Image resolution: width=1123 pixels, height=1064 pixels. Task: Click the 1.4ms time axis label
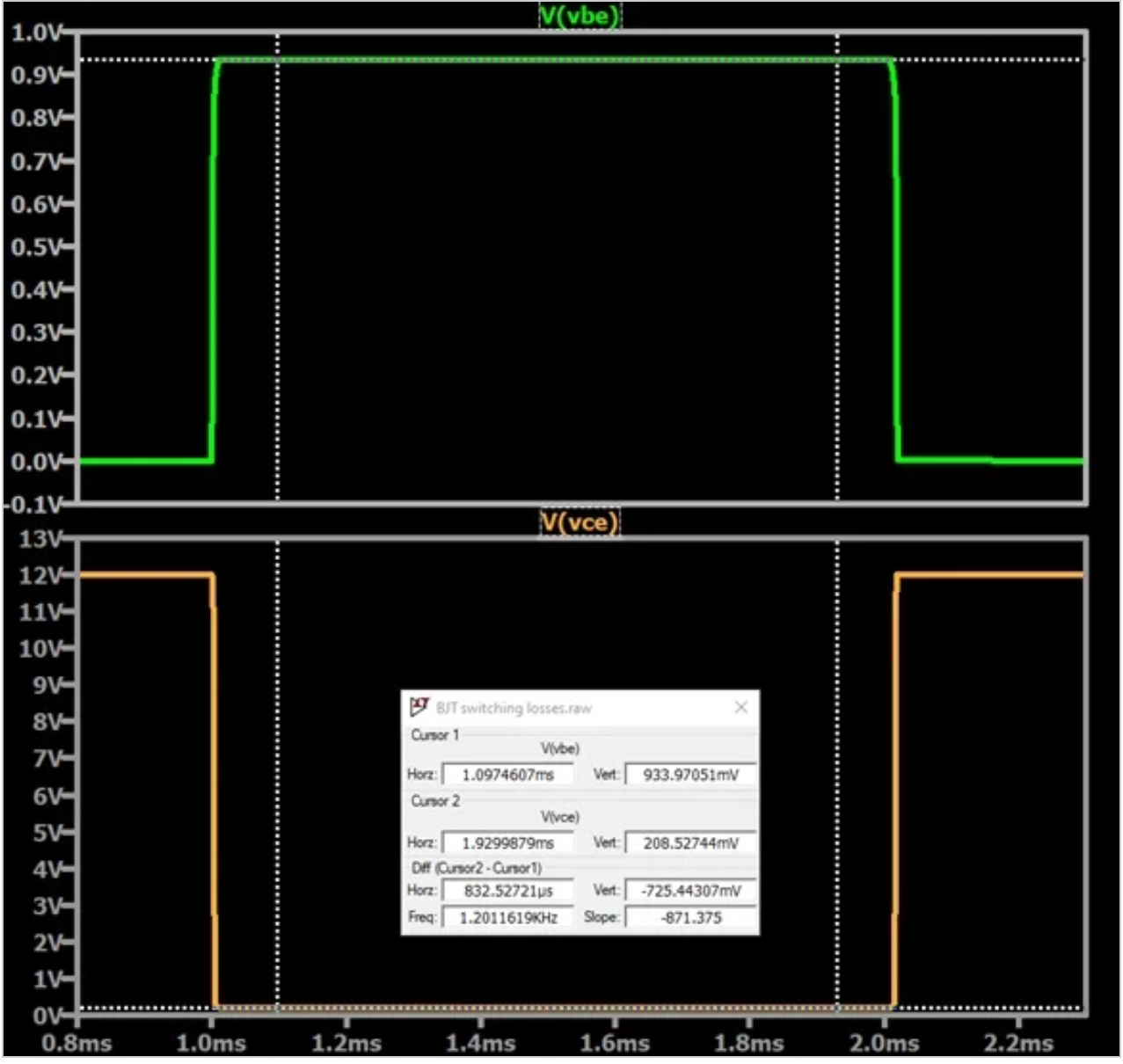pyautogui.click(x=480, y=1044)
